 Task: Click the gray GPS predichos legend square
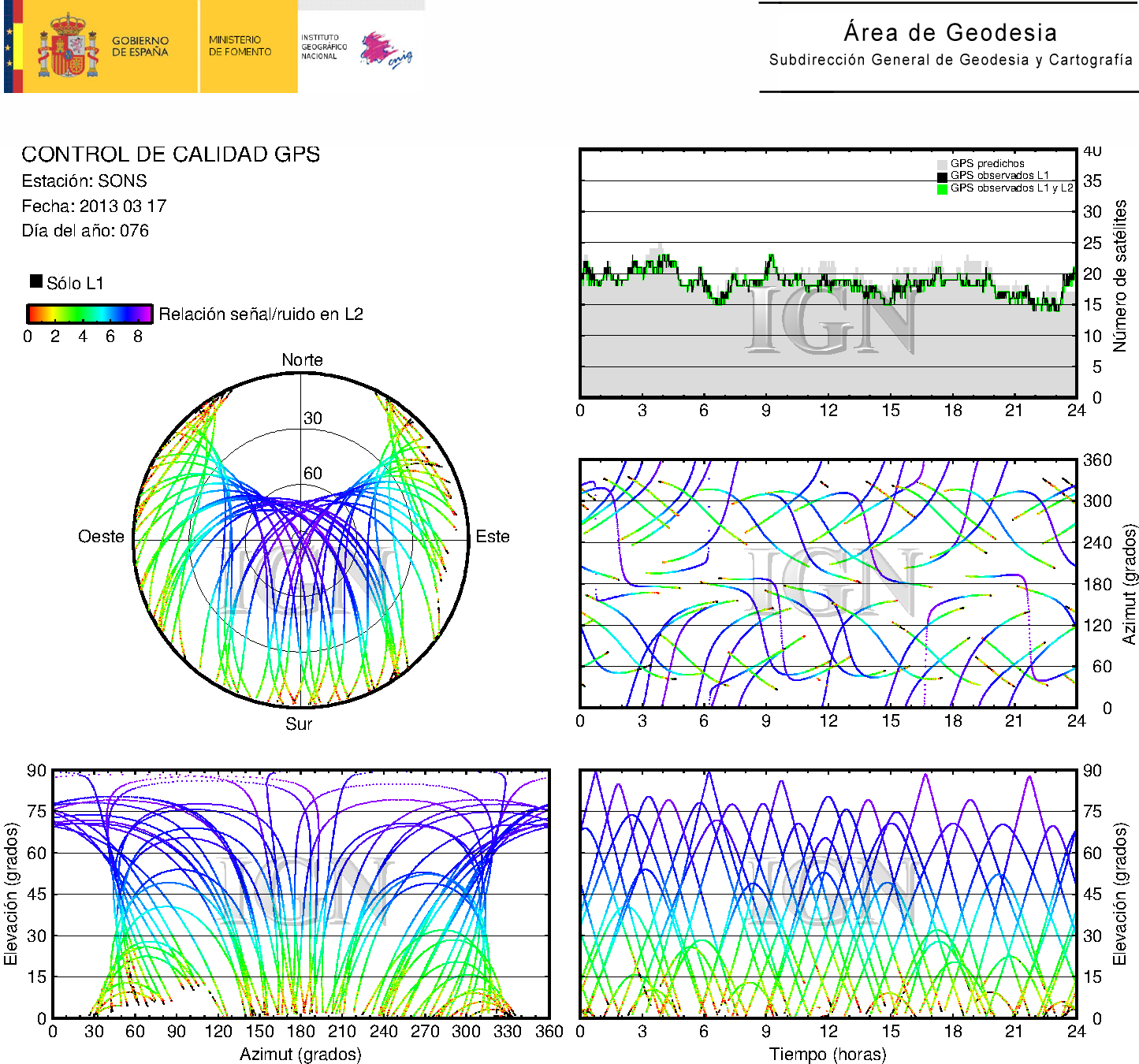[x=942, y=164]
